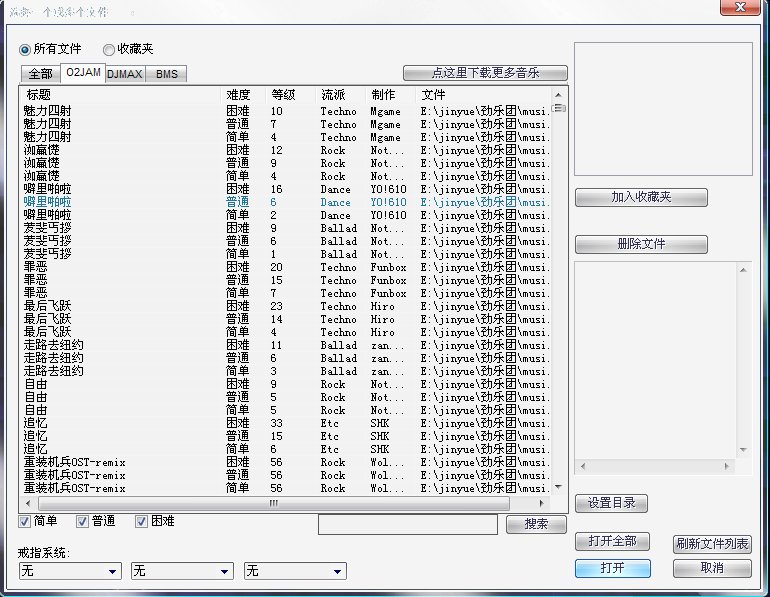Select 噼里啪啦 简单 level 2 row
The width and height of the screenshot is (770, 597).
tap(286, 215)
